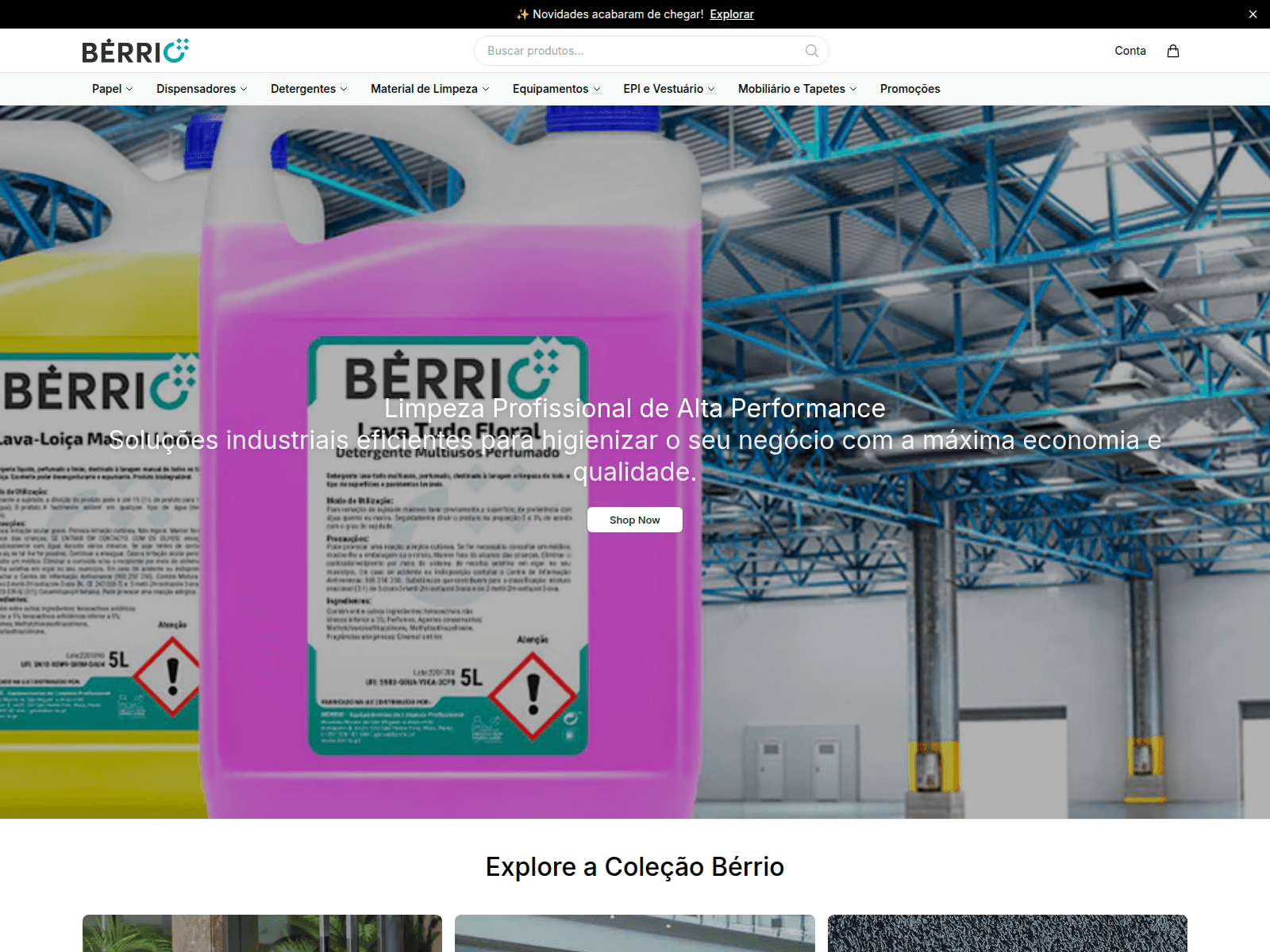Open the middle collection card thumbnail
The height and width of the screenshot is (952, 1270).
(x=635, y=933)
